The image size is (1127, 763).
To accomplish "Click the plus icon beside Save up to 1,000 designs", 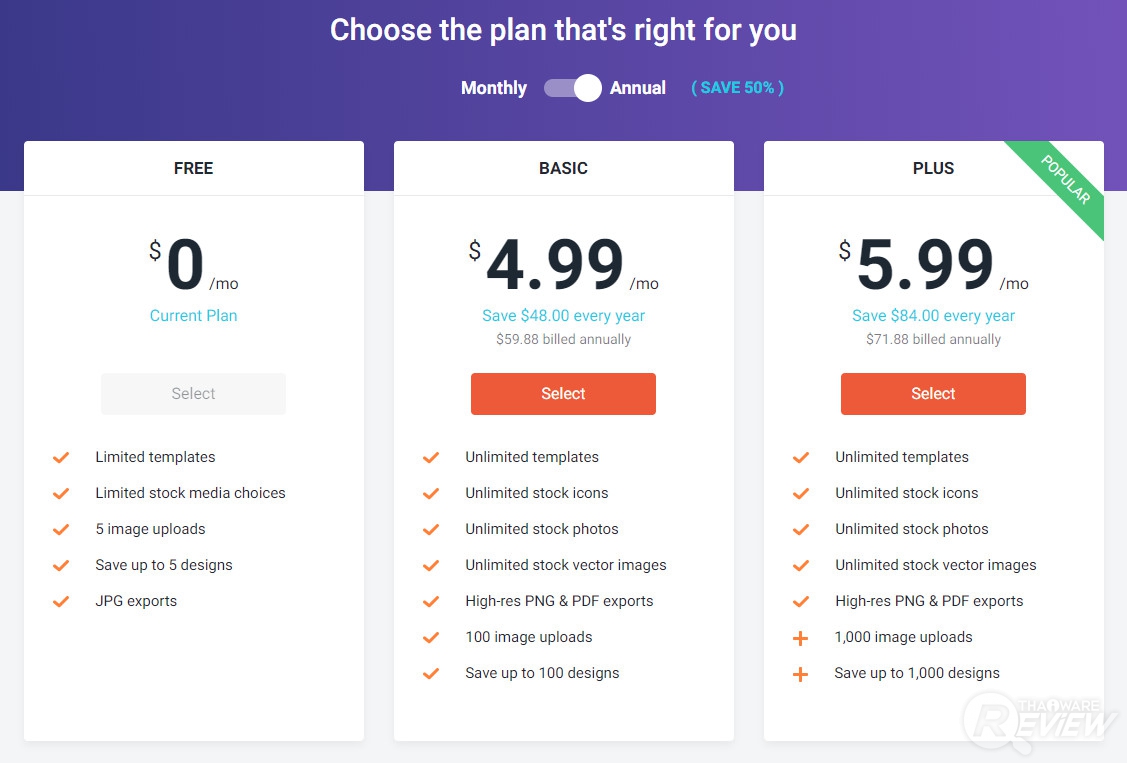I will click(x=800, y=674).
